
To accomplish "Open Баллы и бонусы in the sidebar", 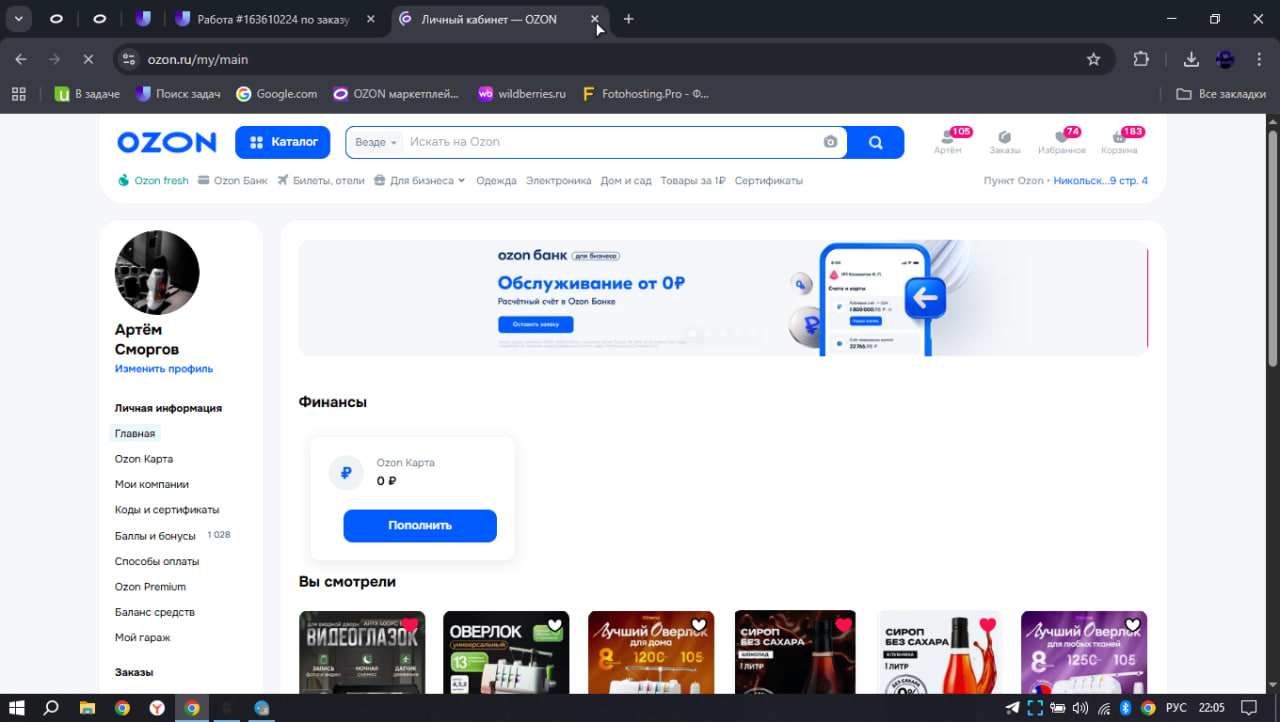I will coord(157,536).
